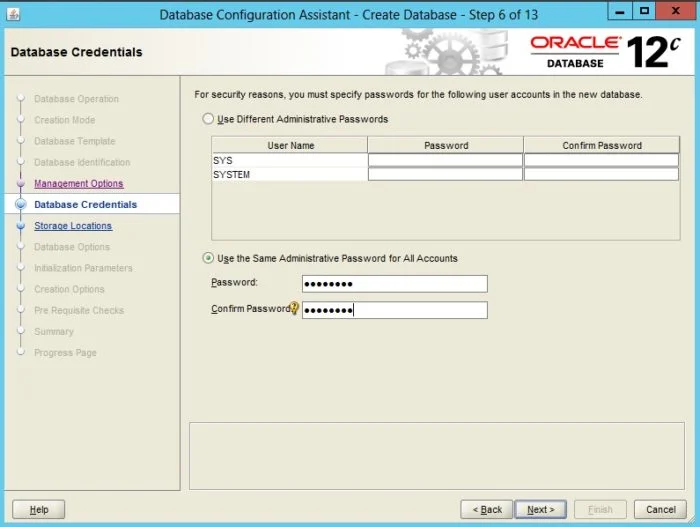Click the Database Template step label
Screen dimensions: 700x527
75,141
